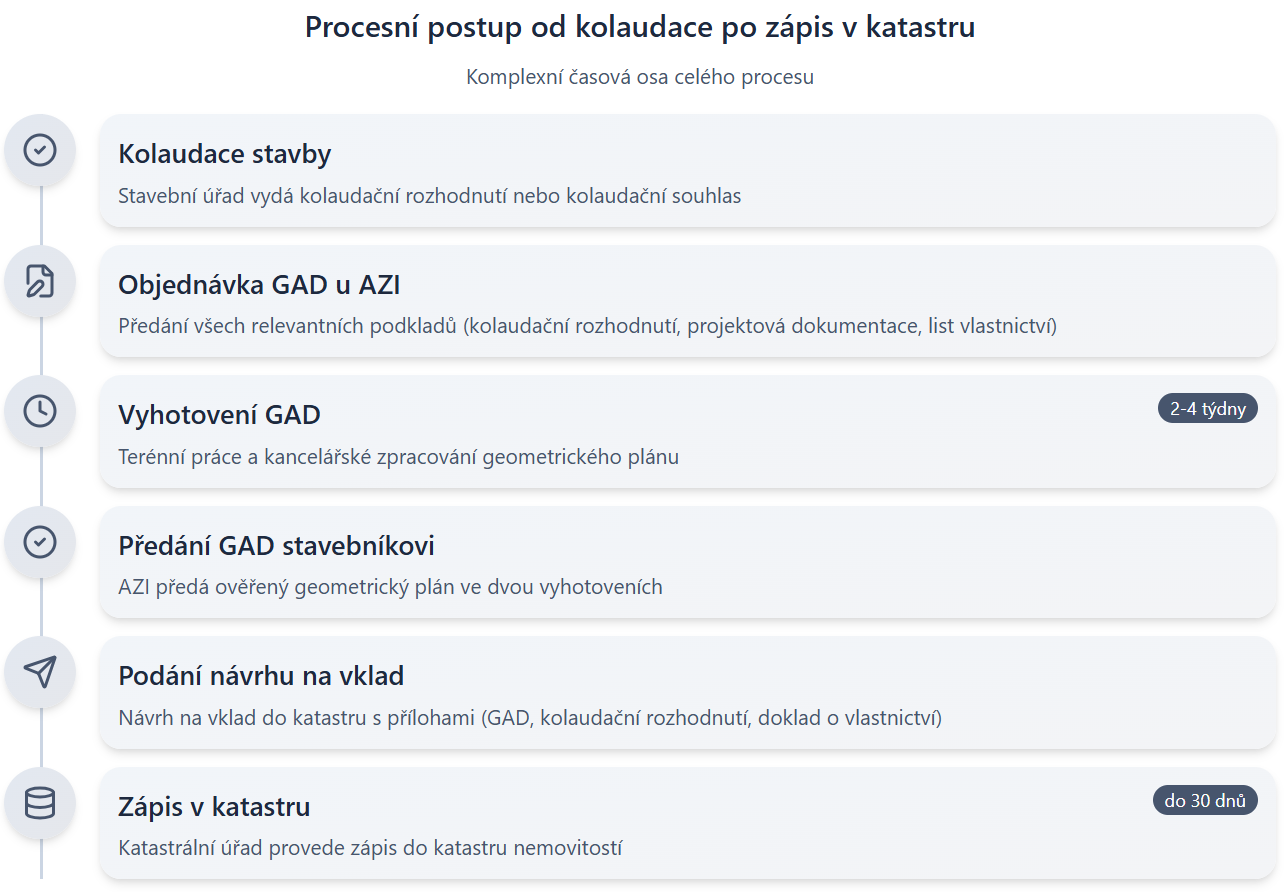Select the Podání návrhu na vklad heading

coord(261,676)
